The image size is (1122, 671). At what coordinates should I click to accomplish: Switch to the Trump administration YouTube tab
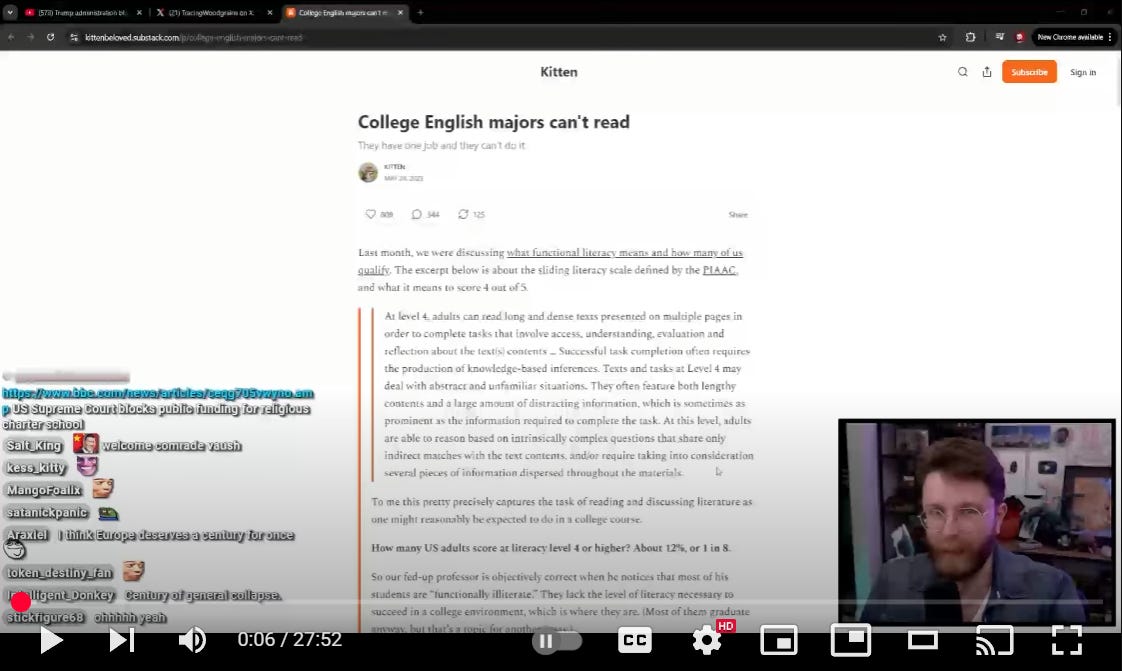(x=81, y=13)
